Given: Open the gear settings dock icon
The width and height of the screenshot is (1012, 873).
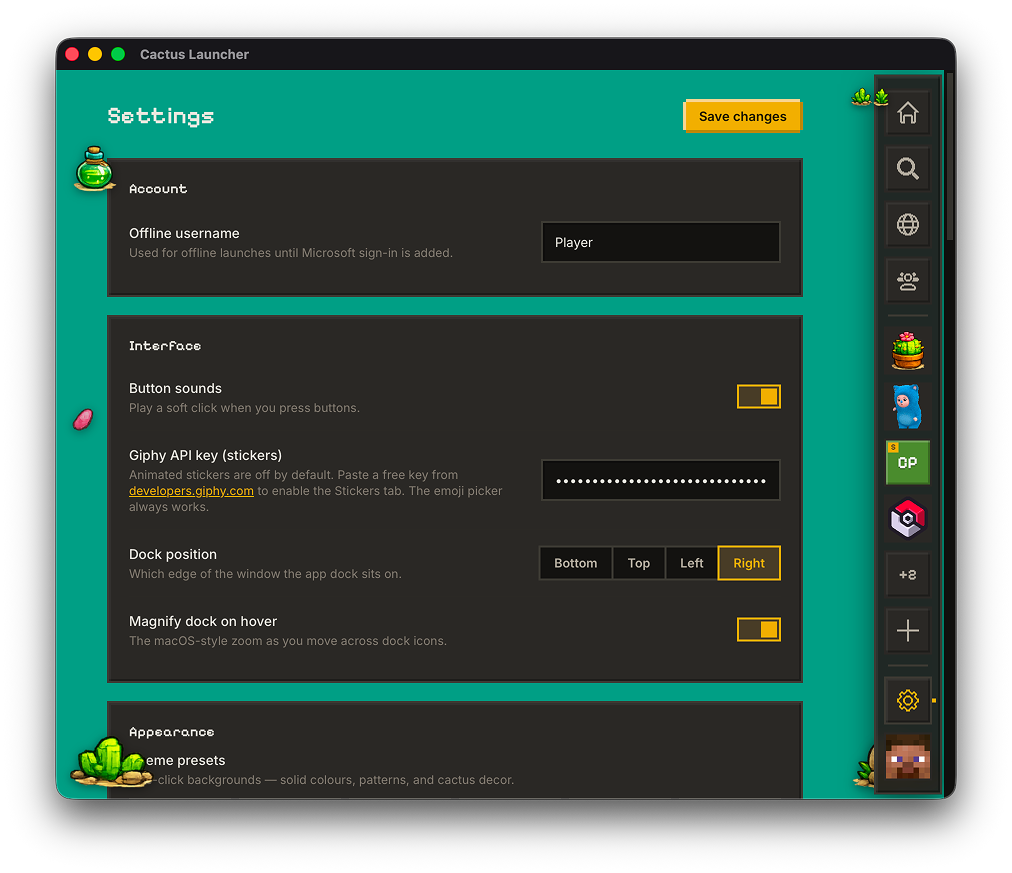Looking at the screenshot, I should click(907, 700).
